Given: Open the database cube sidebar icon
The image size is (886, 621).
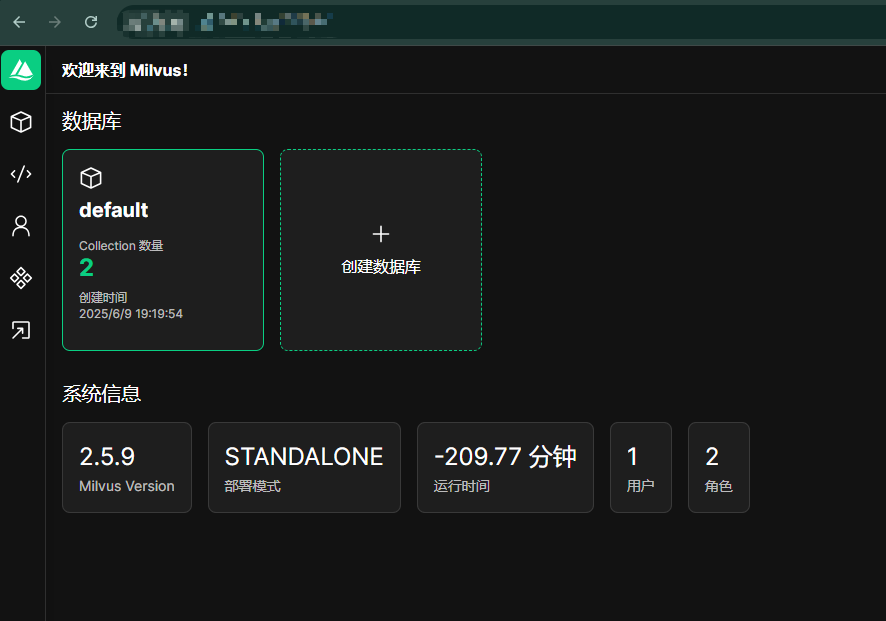Looking at the screenshot, I should (x=21, y=122).
